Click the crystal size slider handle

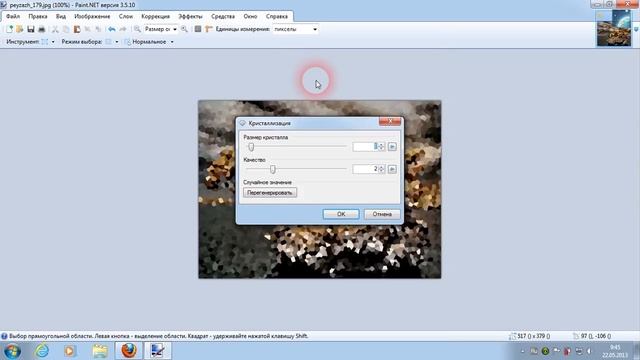pyautogui.click(x=251, y=147)
